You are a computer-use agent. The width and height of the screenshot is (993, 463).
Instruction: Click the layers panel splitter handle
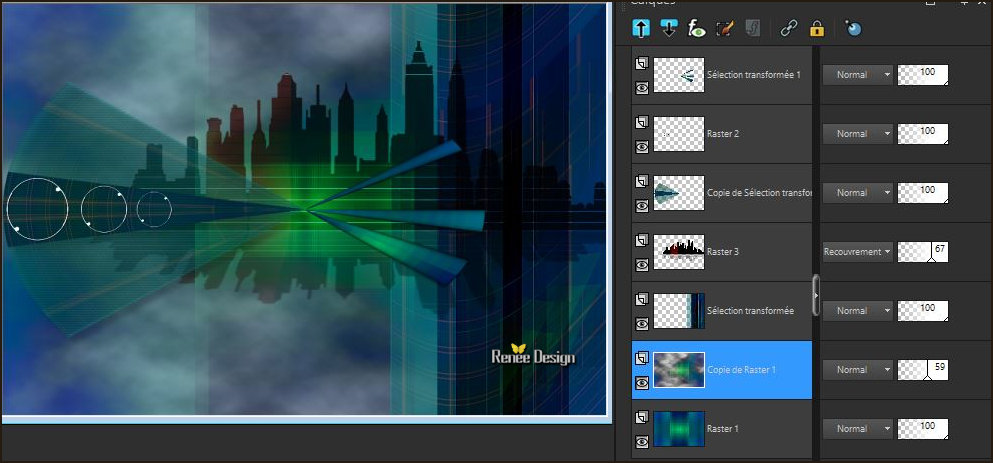pyautogui.click(x=816, y=295)
